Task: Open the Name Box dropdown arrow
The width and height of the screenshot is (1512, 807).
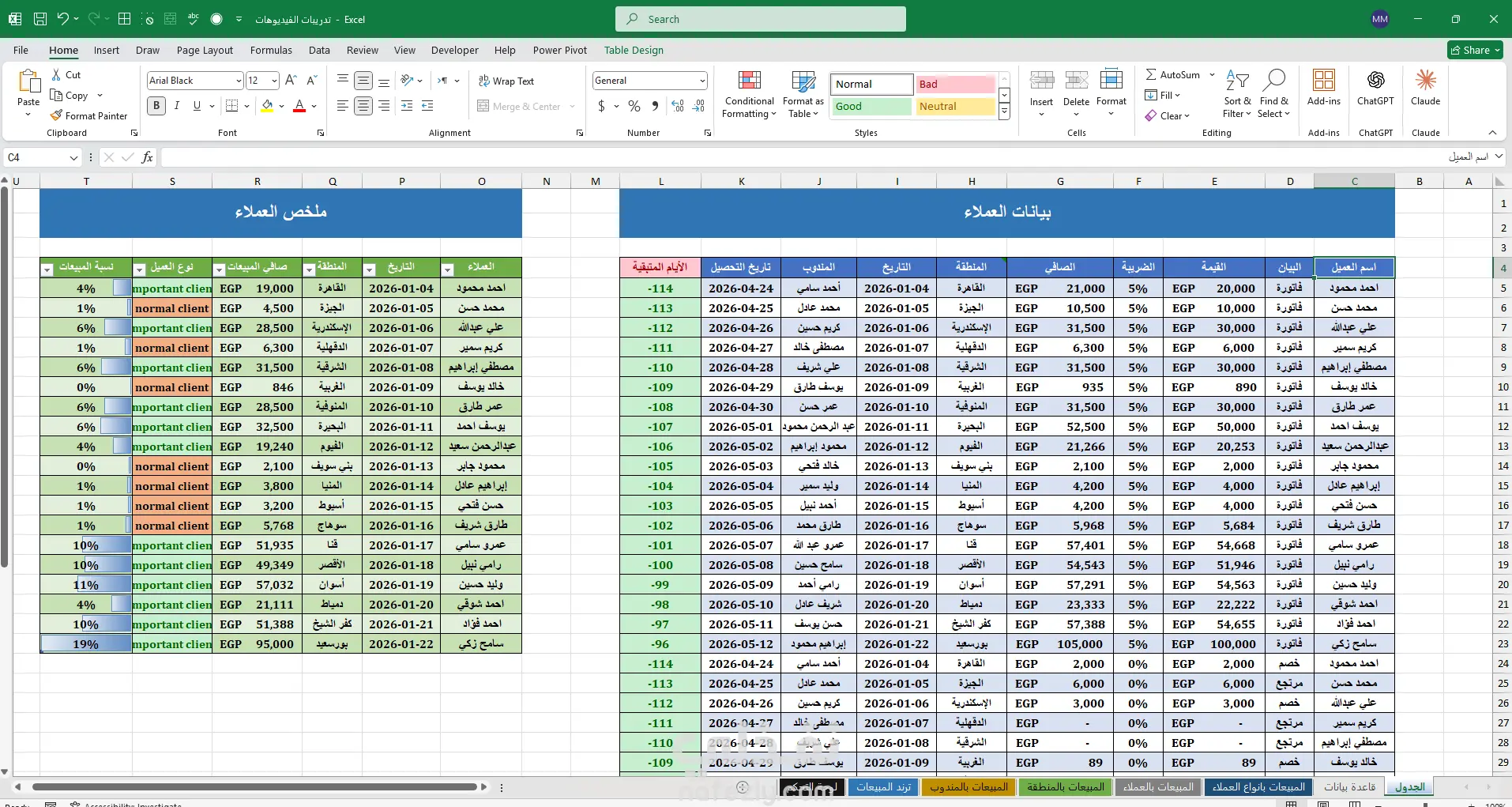Action: (x=73, y=157)
